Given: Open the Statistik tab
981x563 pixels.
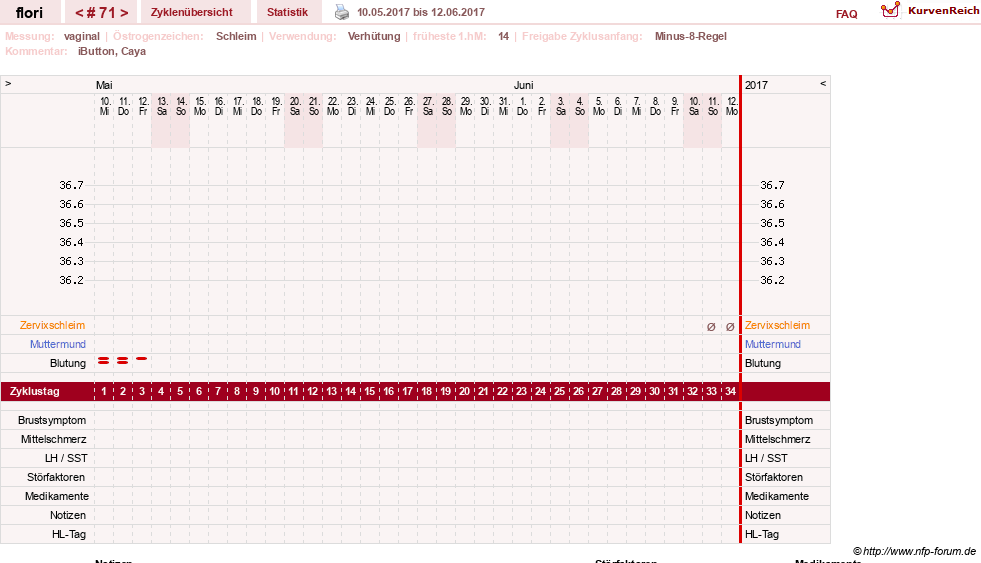Looking at the screenshot, I should pyautogui.click(x=287, y=12).
